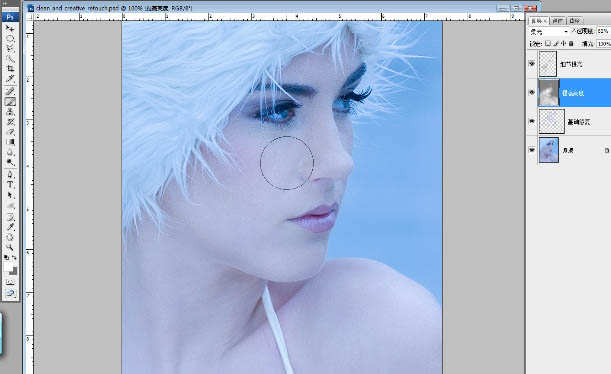Image resolution: width=611 pixels, height=374 pixels.
Task: Toggle lock transparent pixels
Action: (x=548, y=44)
